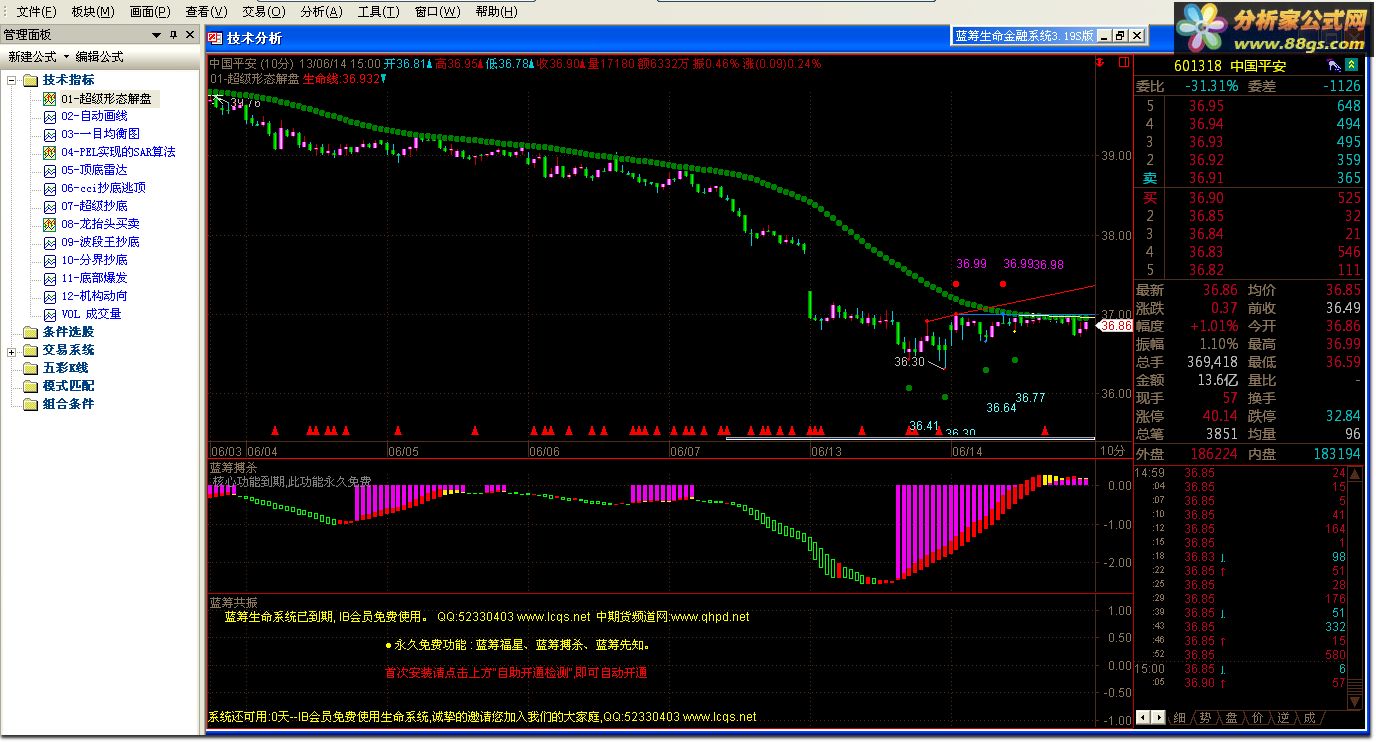Select the 条件选股 folder icon
The image size is (1376, 742).
[x=30, y=332]
